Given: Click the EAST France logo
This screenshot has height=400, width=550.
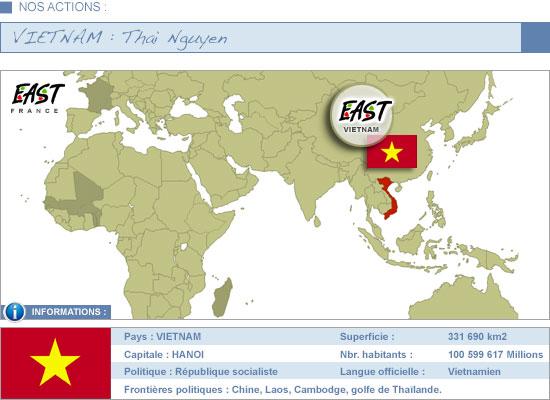Looking at the screenshot, I should pyautogui.click(x=38, y=98).
